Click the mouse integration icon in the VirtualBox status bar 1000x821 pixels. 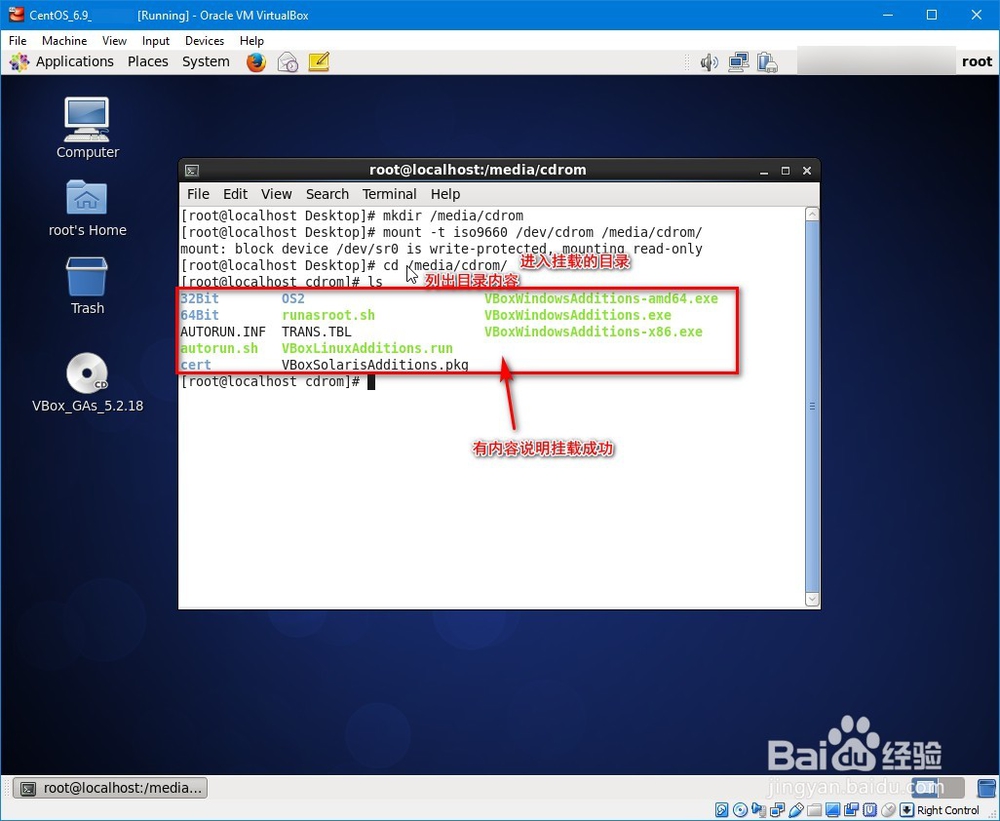coord(888,810)
